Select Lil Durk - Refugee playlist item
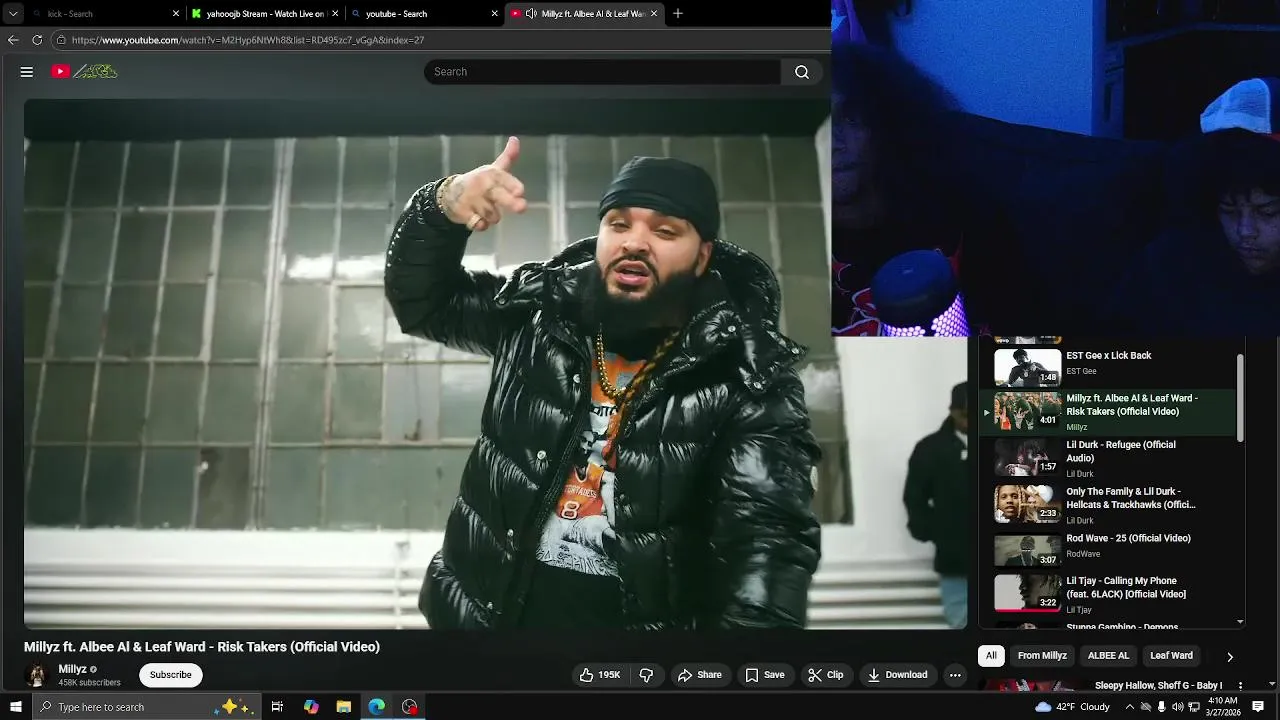 1110,458
